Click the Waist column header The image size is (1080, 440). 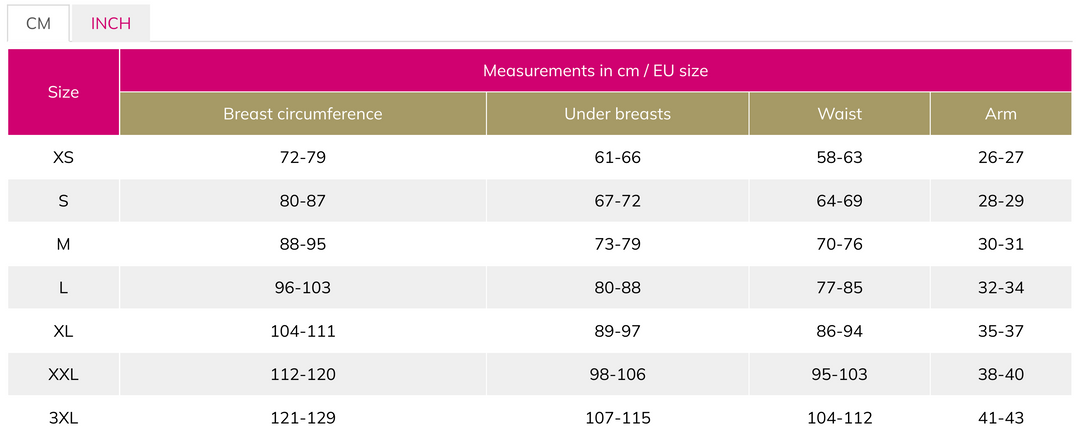tap(840, 114)
